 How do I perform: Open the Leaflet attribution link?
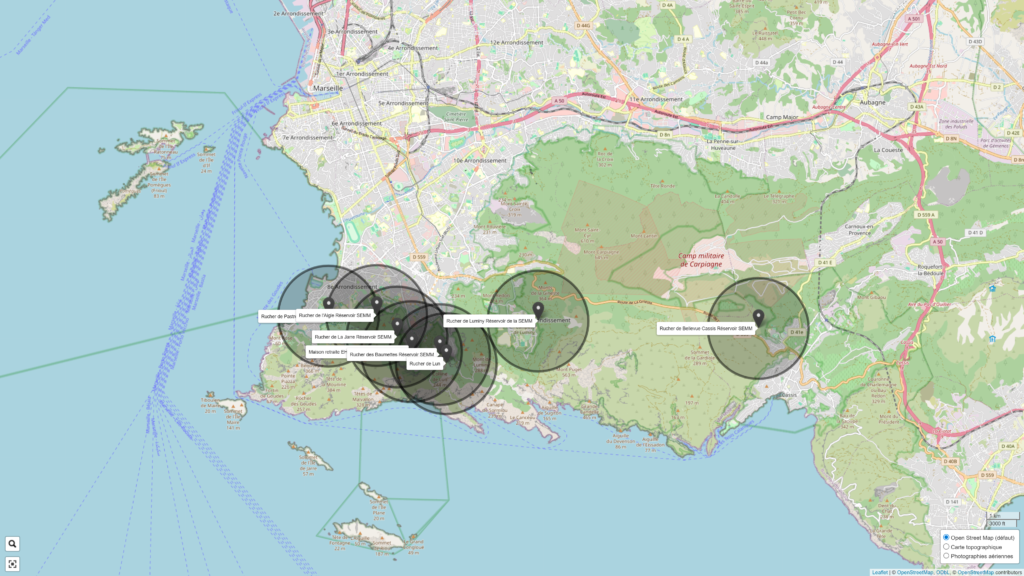pyautogui.click(x=879, y=572)
